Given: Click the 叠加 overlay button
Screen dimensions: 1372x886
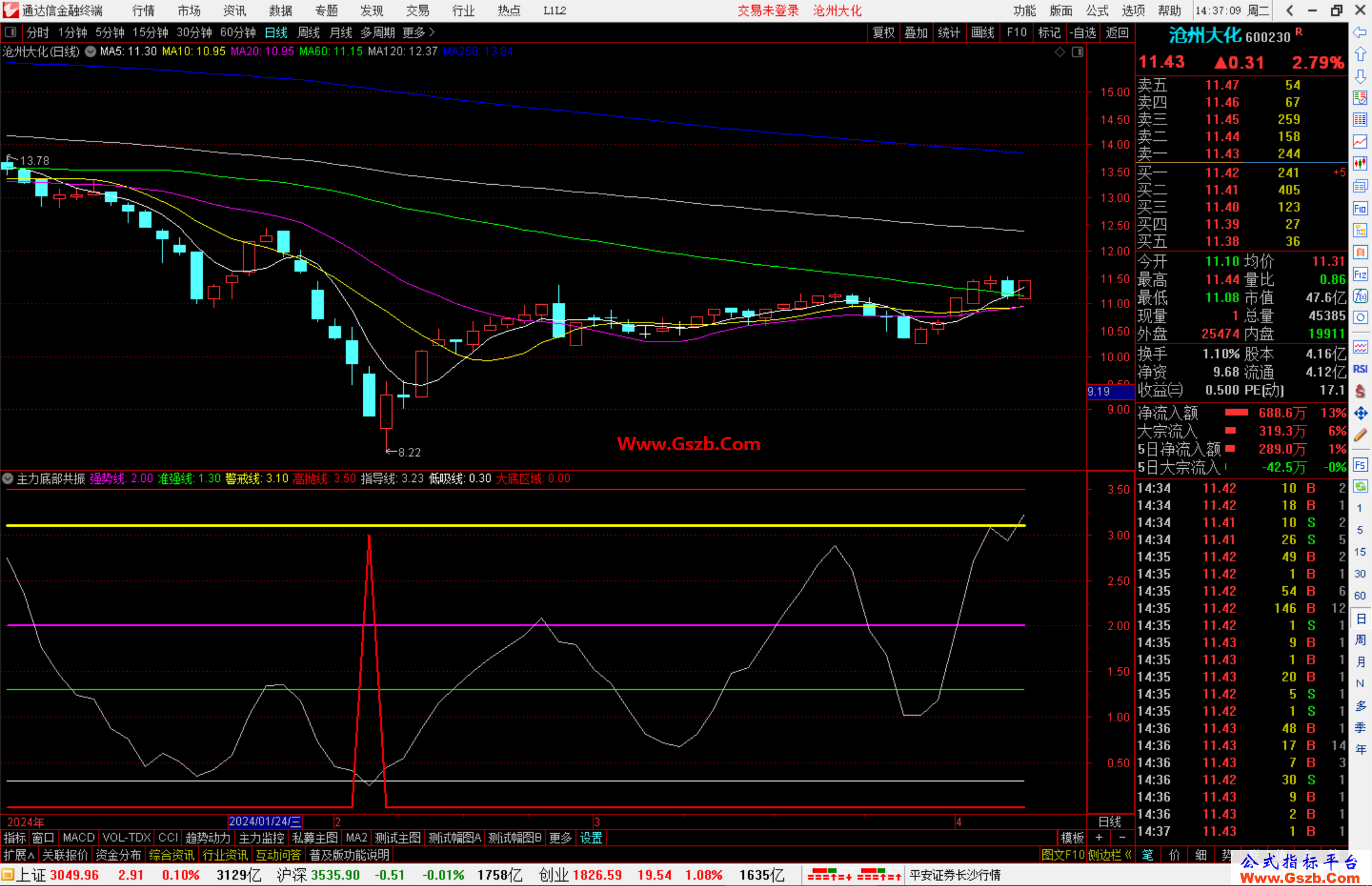Looking at the screenshot, I should click(916, 32).
